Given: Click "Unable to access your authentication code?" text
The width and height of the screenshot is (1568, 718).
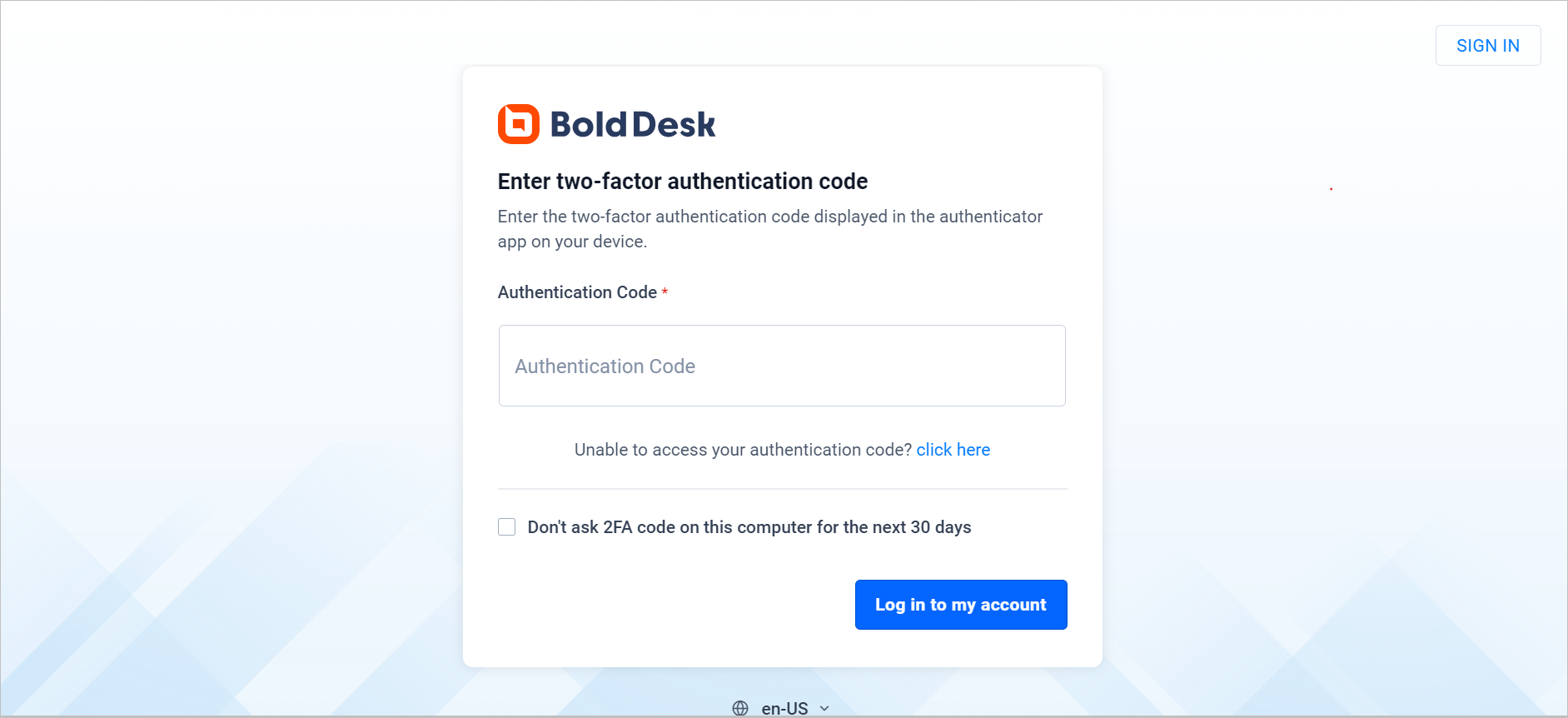Looking at the screenshot, I should [x=743, y=450].
